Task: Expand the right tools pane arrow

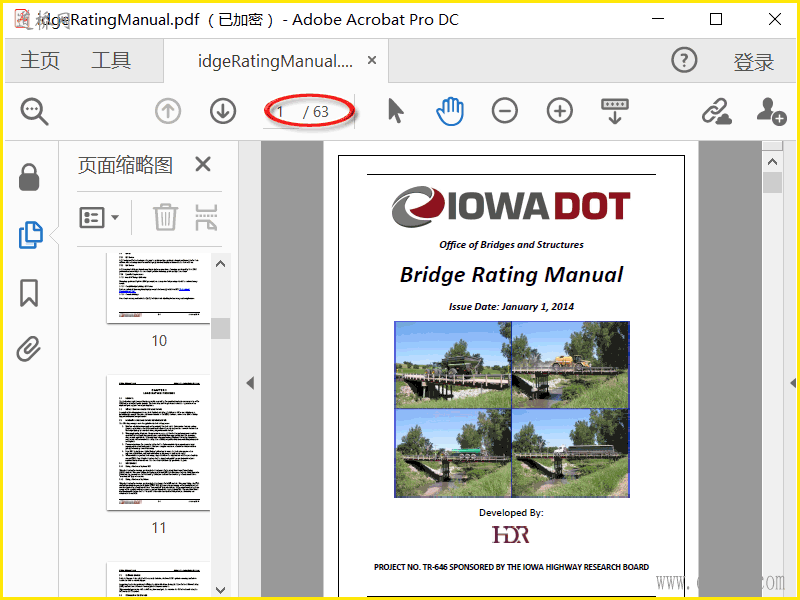Action: click(793, 383)
